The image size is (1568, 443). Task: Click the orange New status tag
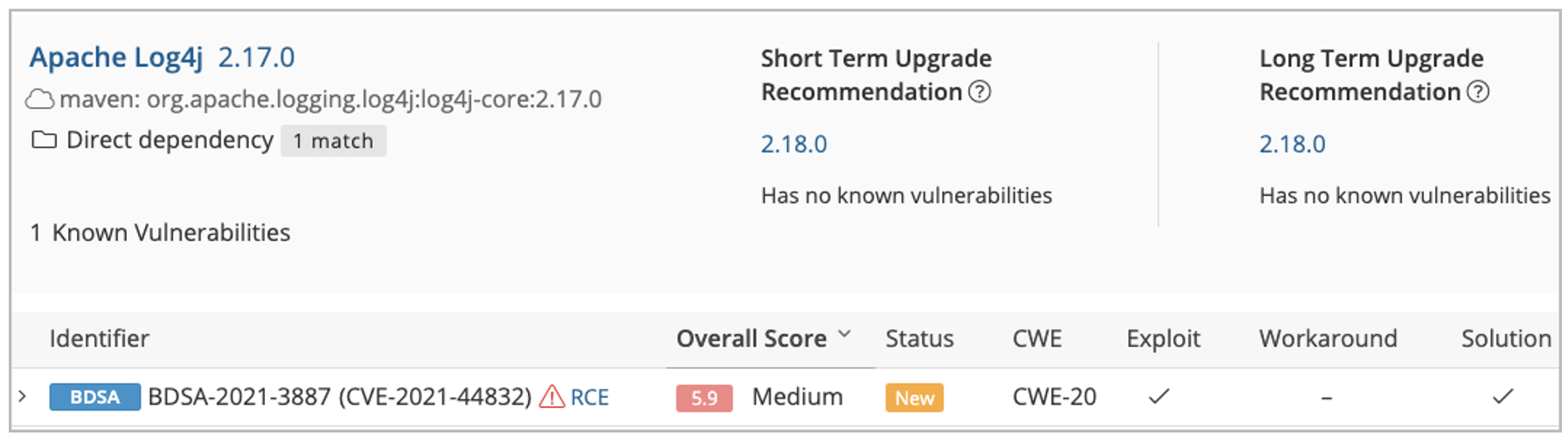point(914,398)
